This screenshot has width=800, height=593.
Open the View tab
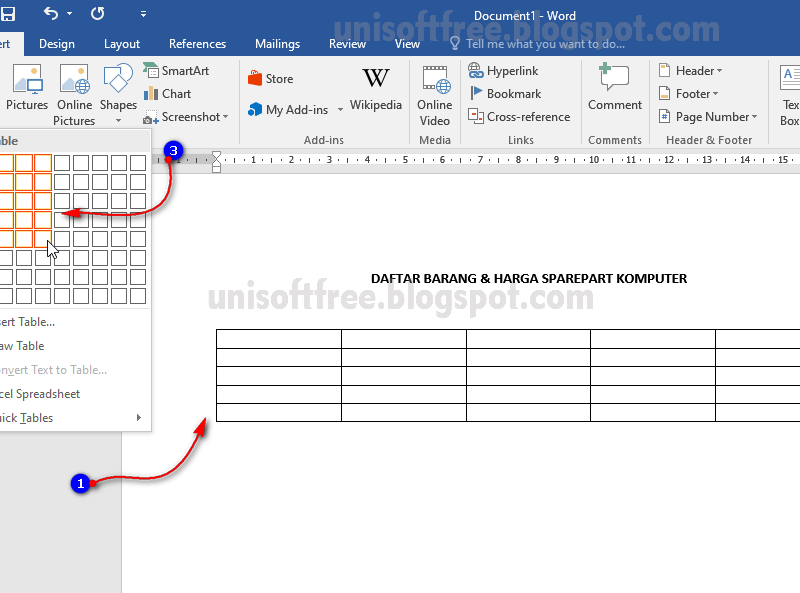coord(407,44)
